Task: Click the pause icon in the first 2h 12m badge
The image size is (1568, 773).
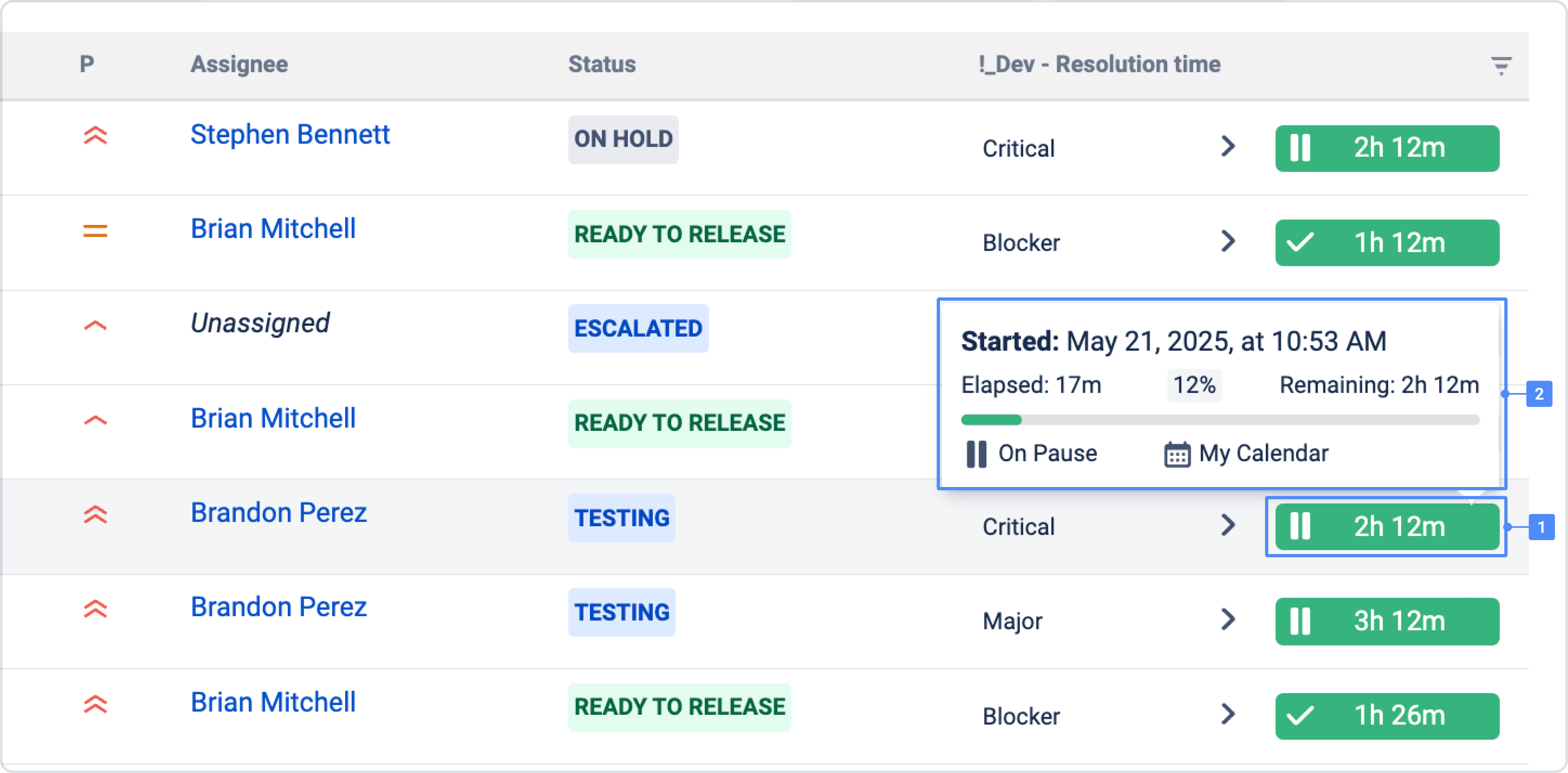Action: [1300, 148]
